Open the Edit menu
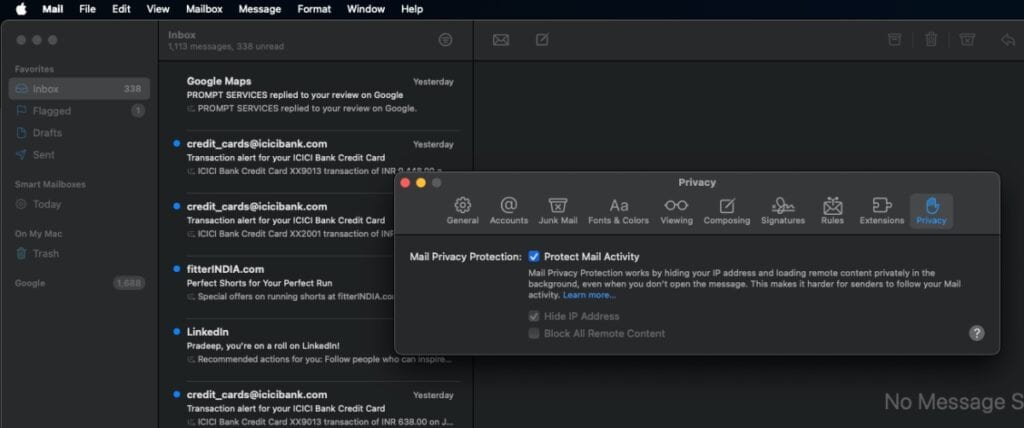This screenshot has width=1024, height=428. 121,9
